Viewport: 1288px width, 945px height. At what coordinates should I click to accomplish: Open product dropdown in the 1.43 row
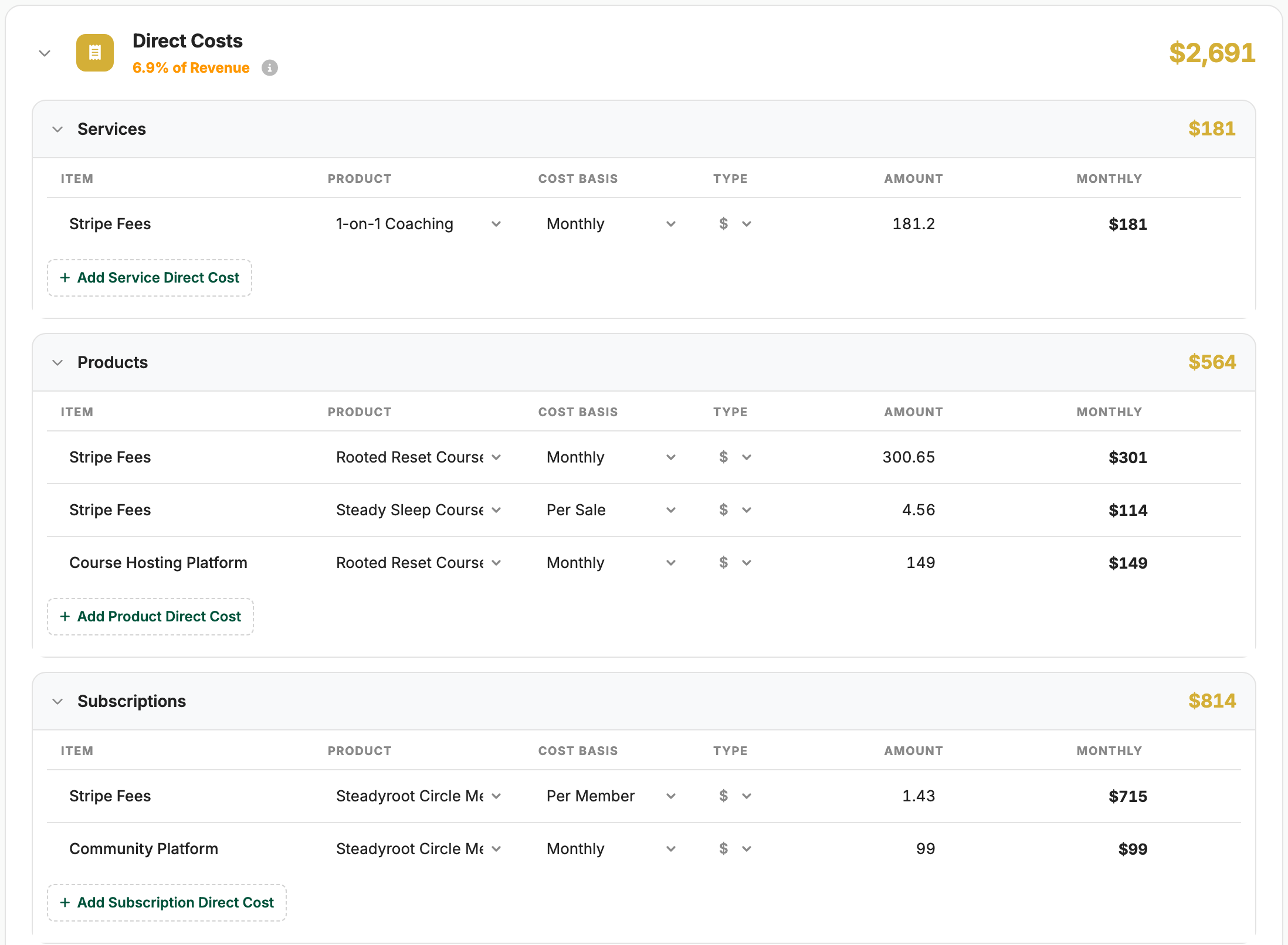click(418, 796)
